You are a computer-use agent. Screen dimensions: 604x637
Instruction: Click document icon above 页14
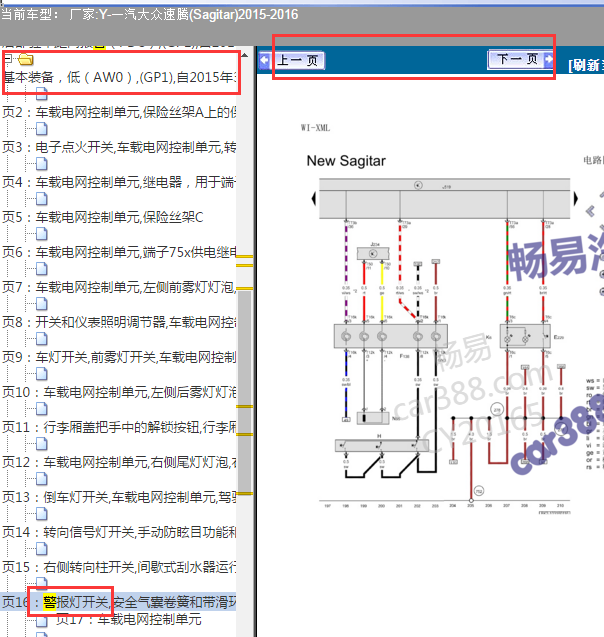(41, 514)
